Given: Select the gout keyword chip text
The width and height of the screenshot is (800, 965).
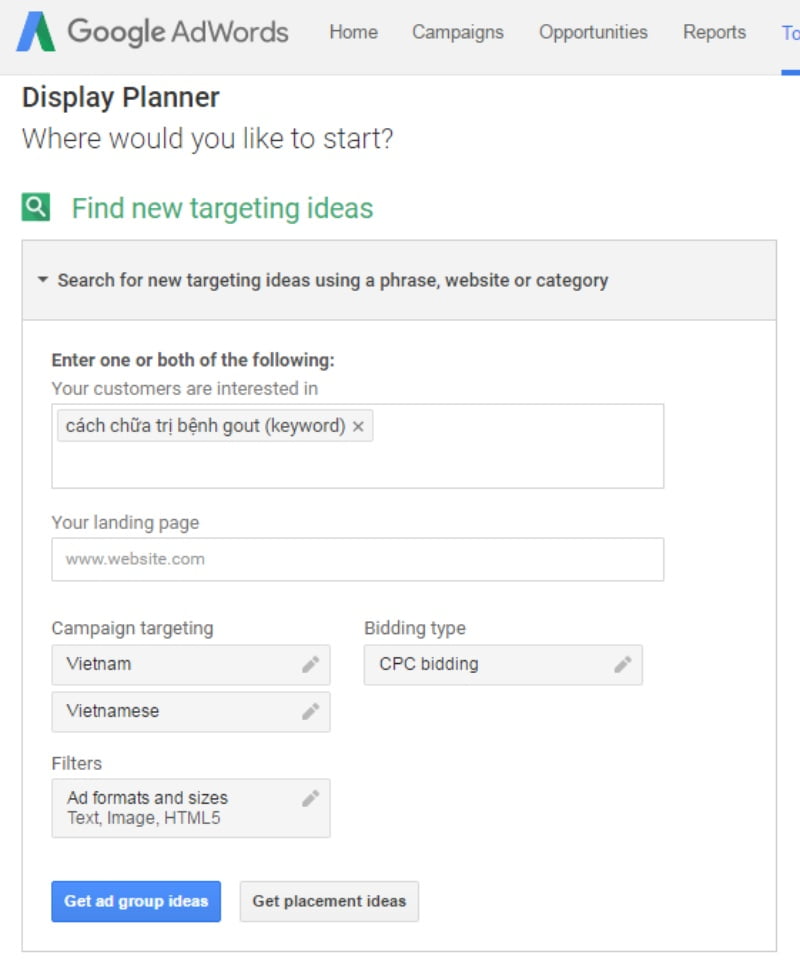Looking at the screenshot, I should [x=205, y=426].
